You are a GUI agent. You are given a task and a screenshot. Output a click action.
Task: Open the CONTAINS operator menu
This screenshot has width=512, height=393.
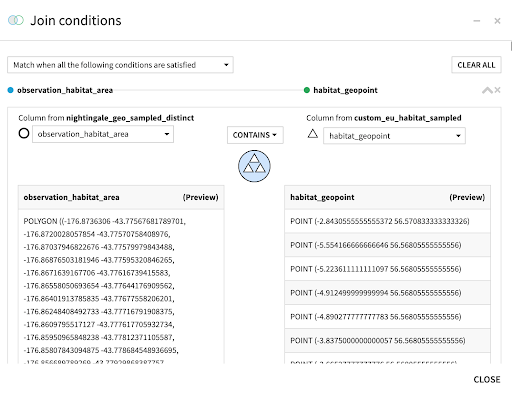click(x=255, y=135)
